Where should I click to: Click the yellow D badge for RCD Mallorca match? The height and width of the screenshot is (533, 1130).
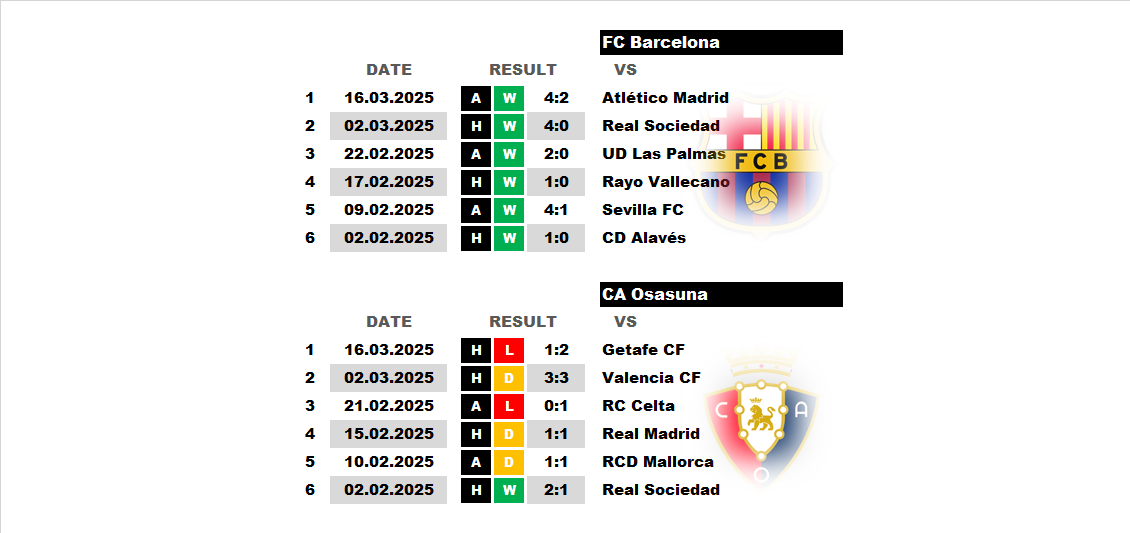(509, 462)
